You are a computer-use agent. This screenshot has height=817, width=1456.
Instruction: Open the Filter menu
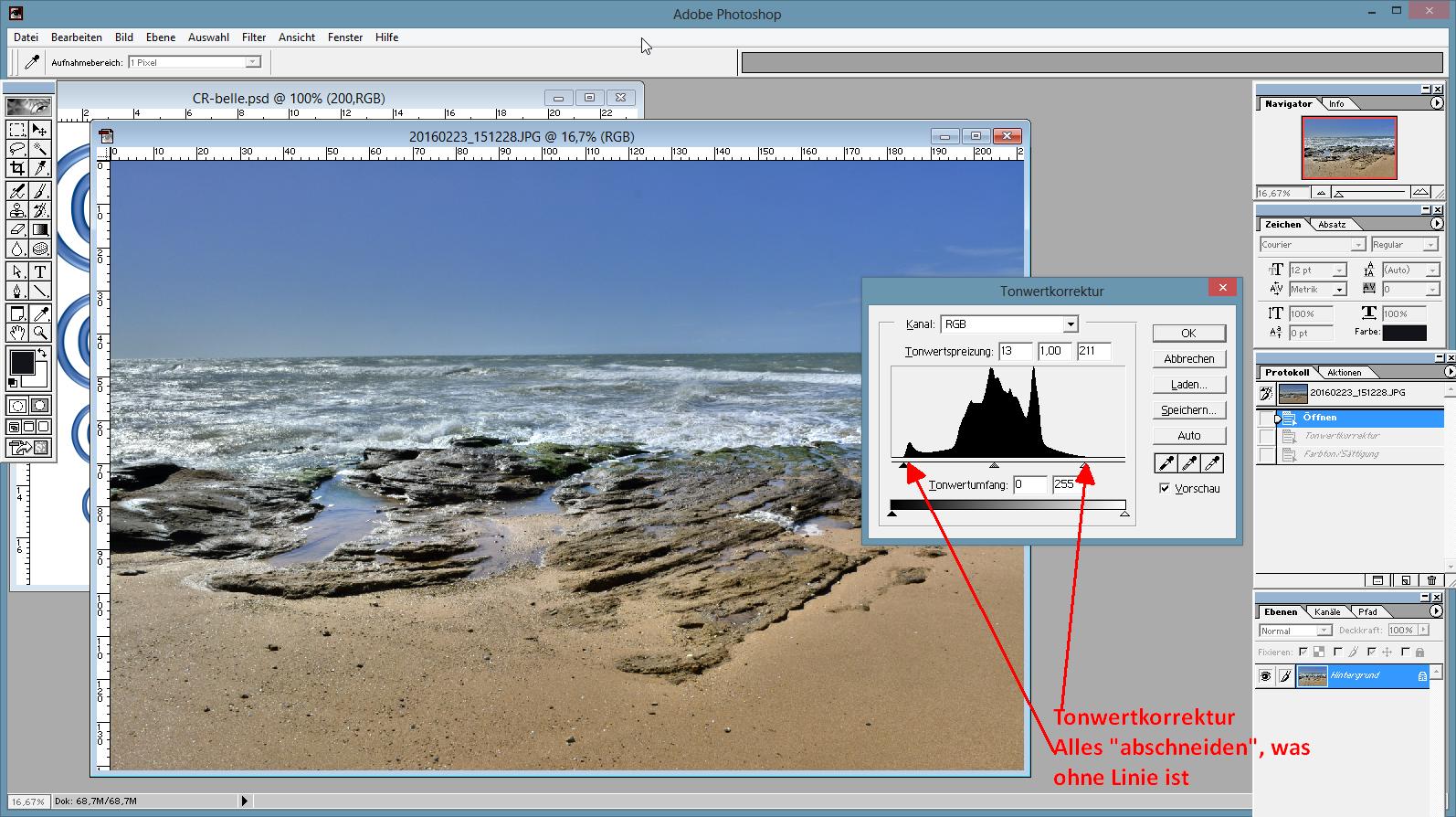pos(253,37)
